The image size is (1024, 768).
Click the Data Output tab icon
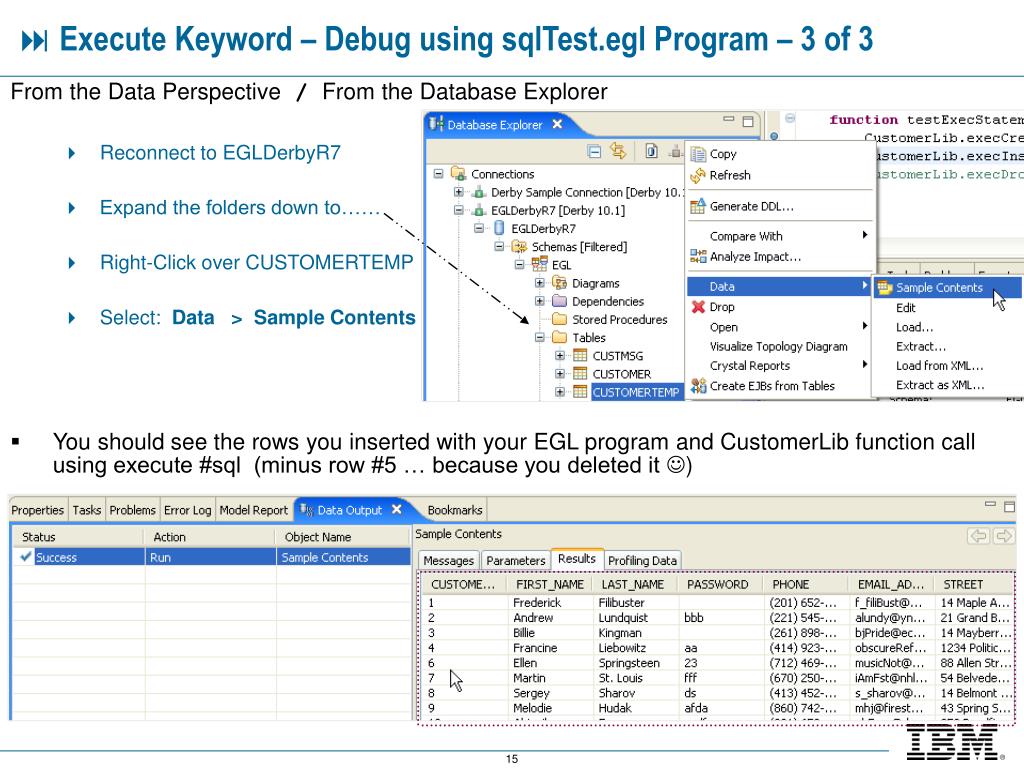tap(306, 510)
